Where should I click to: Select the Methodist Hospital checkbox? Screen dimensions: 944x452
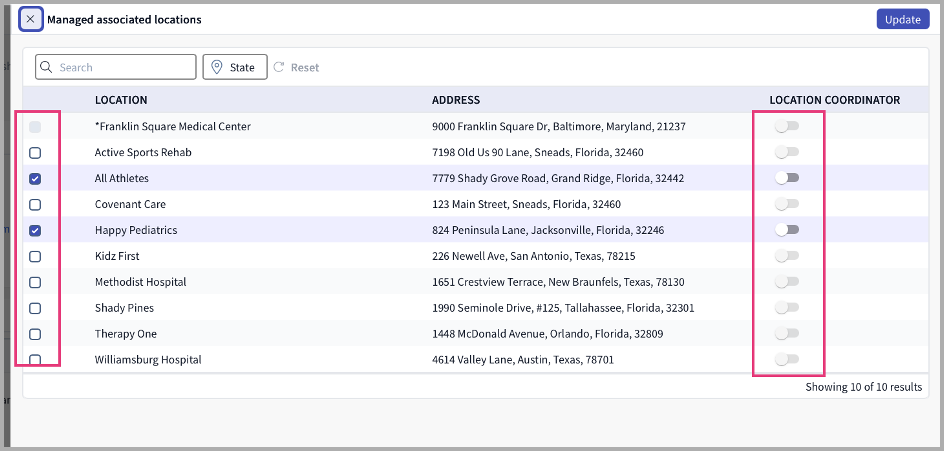pyautogui.click(x=35, y=283)
